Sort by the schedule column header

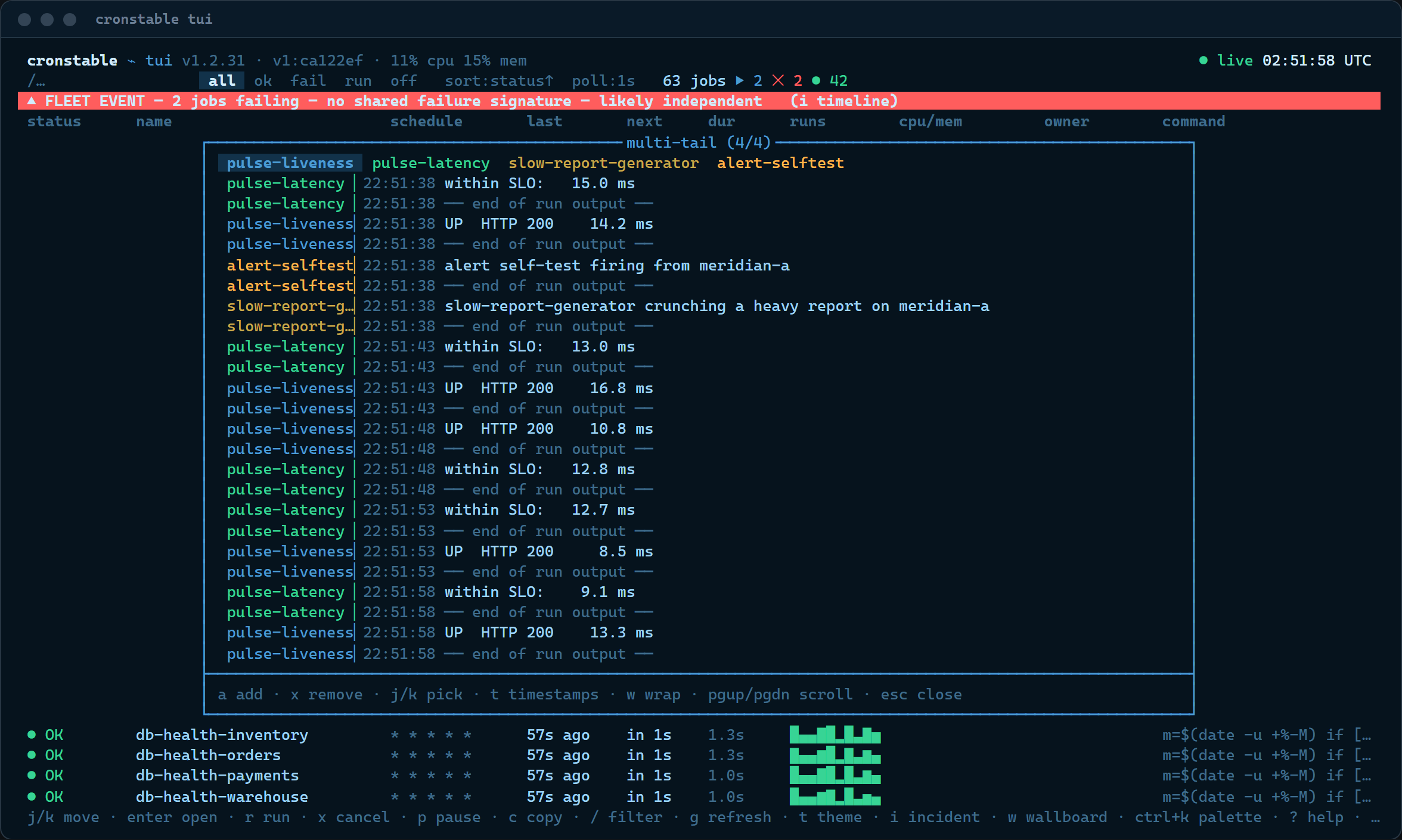pos(426,122)
